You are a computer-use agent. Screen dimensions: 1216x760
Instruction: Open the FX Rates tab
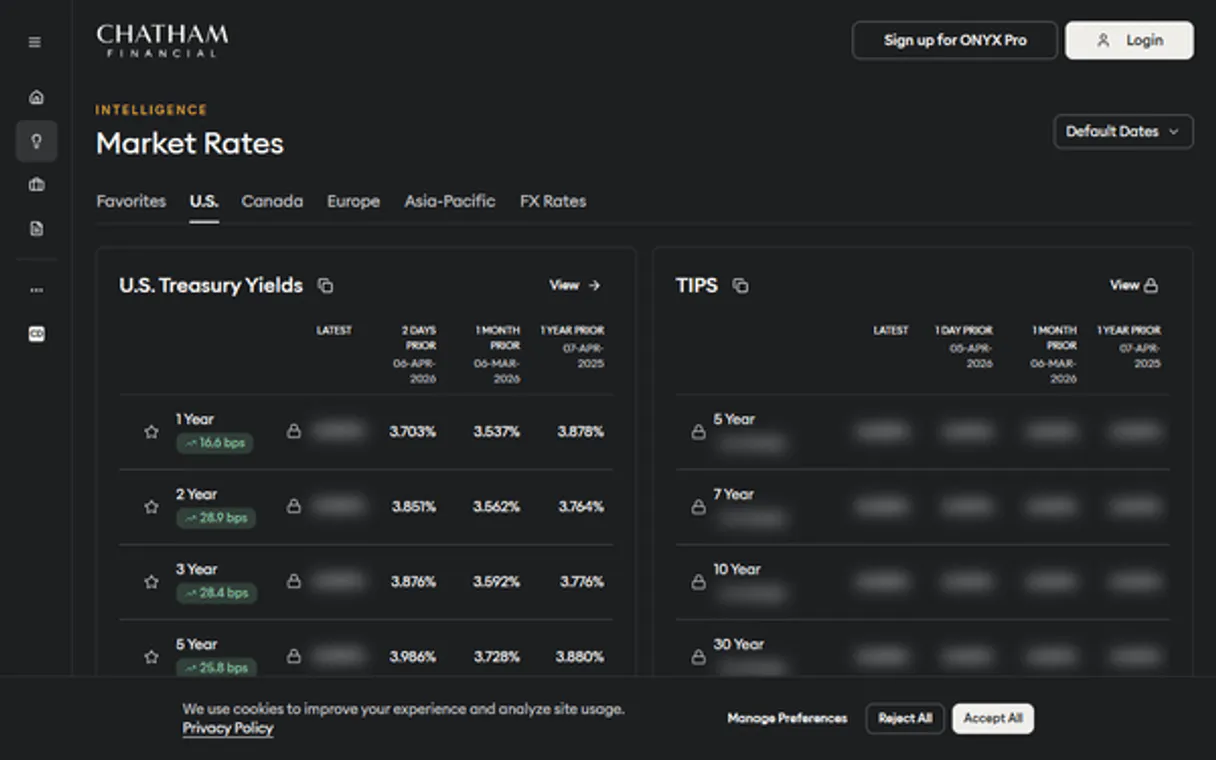click(x=553, y=201)
